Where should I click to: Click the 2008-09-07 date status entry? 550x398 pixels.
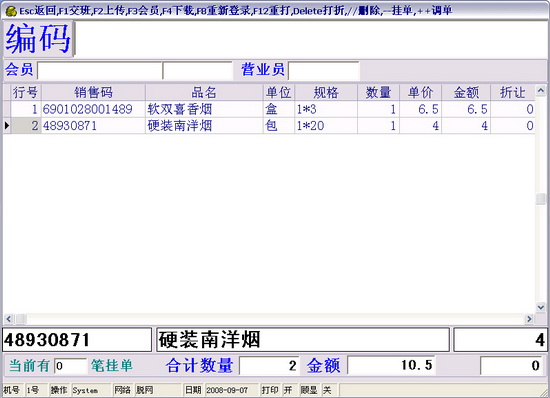[232, 390]
